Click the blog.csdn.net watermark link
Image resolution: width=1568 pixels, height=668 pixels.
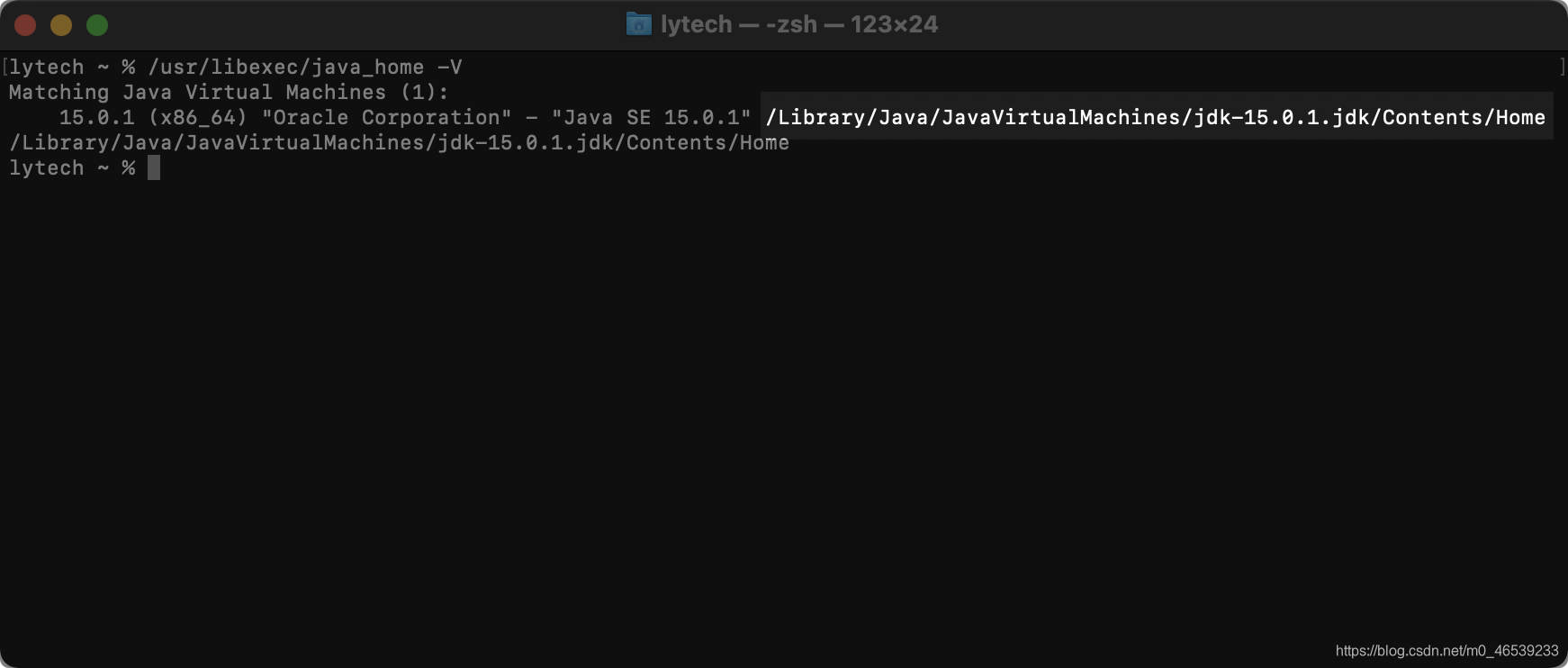coord(1446,650)
